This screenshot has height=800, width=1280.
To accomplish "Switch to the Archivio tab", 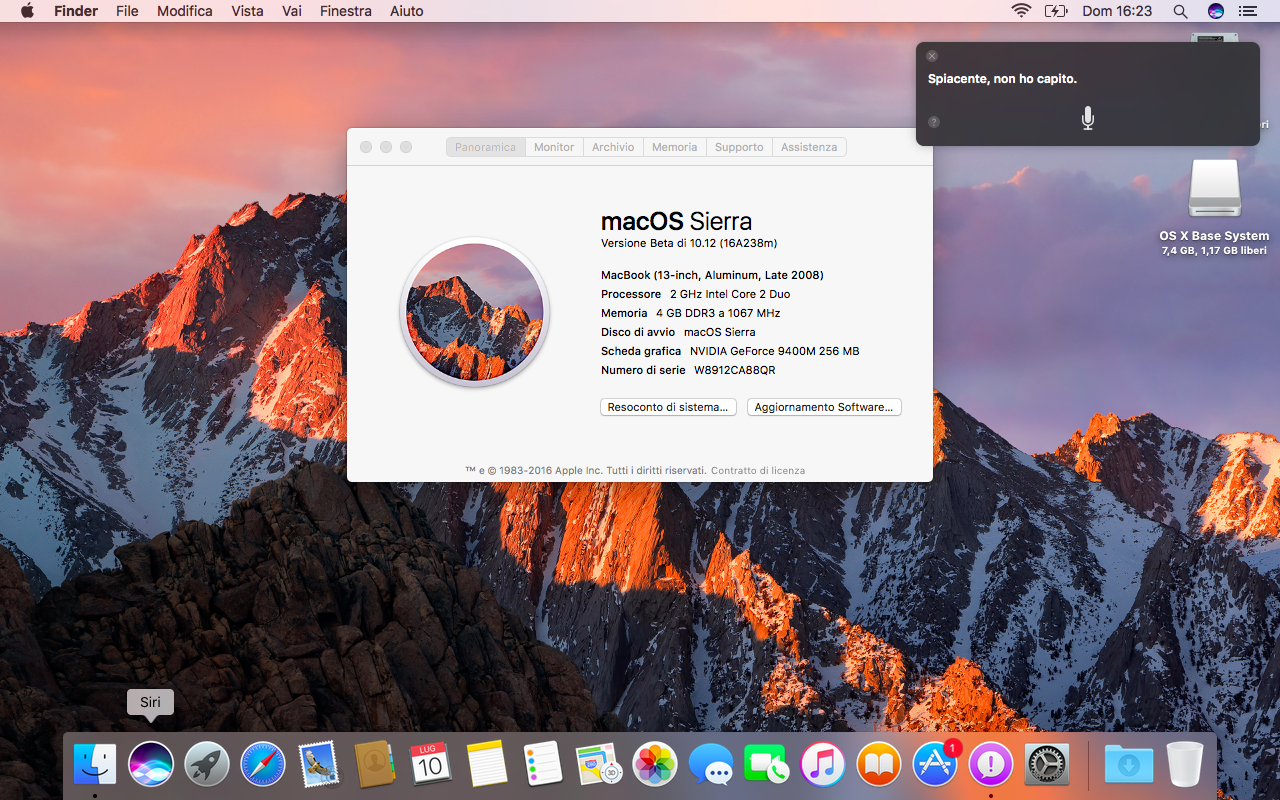I will 613,147.
